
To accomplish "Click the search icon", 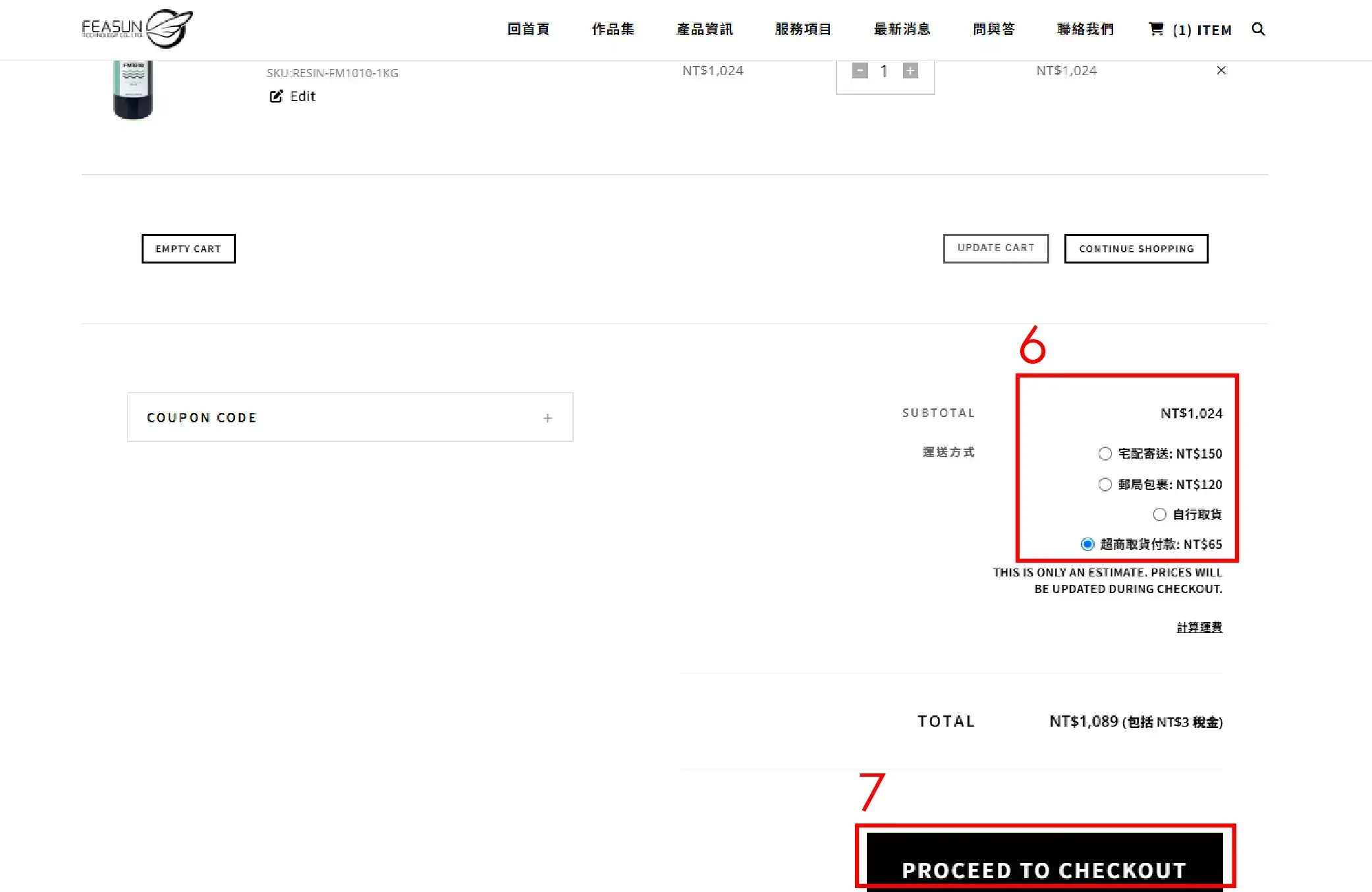I will tap(1259, 29).
